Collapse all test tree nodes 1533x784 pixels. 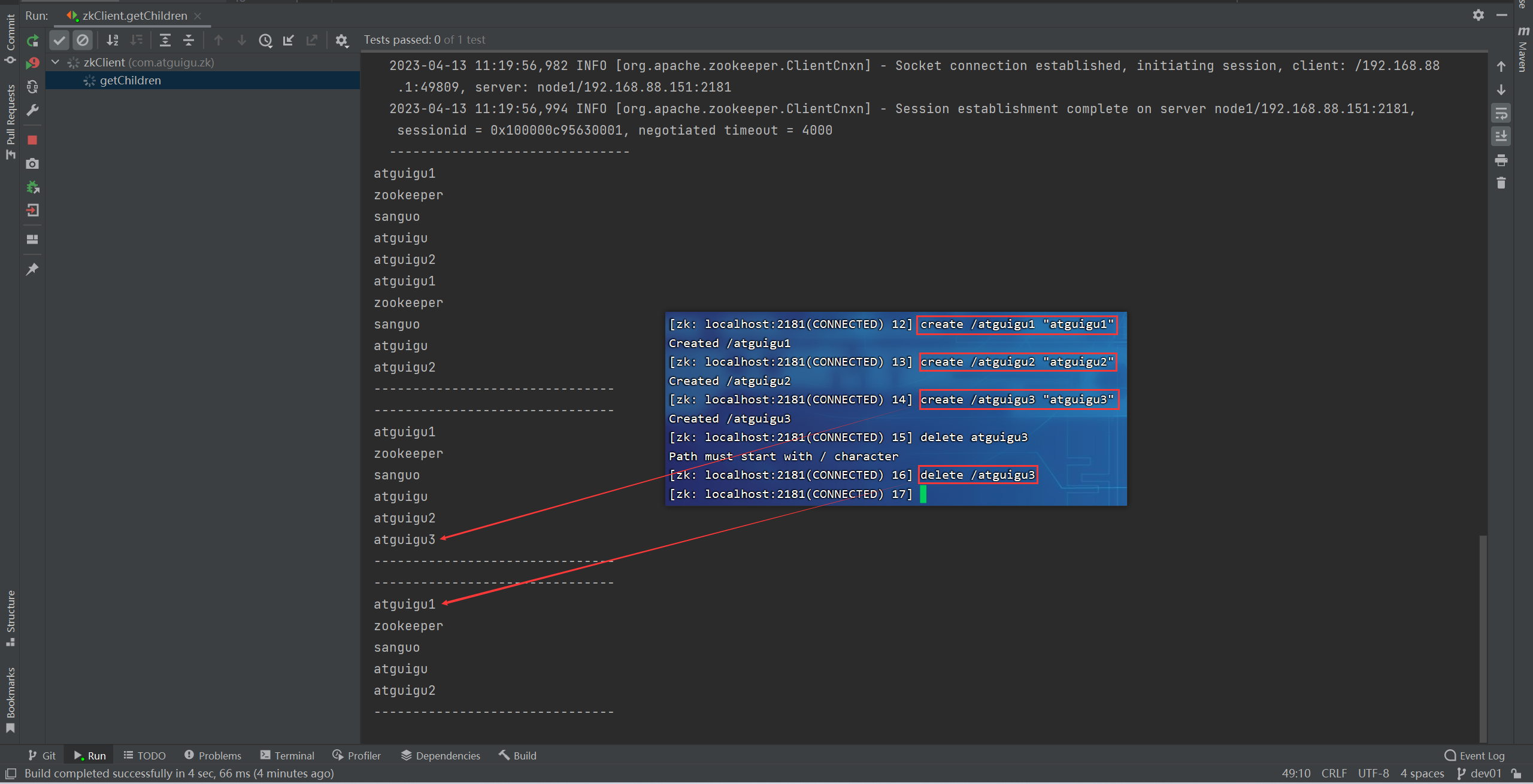[189, 40]
